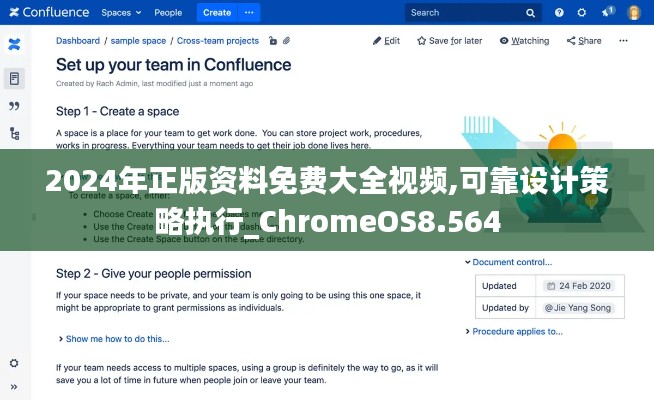Viewport: 654px width, 400px height.
Task: Open the Pages icon in left sidebar
Action: click(x=14, y=78)
